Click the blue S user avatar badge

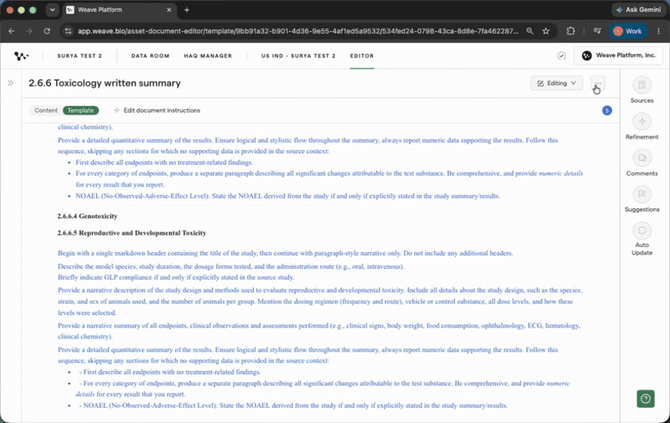point(607,111)
